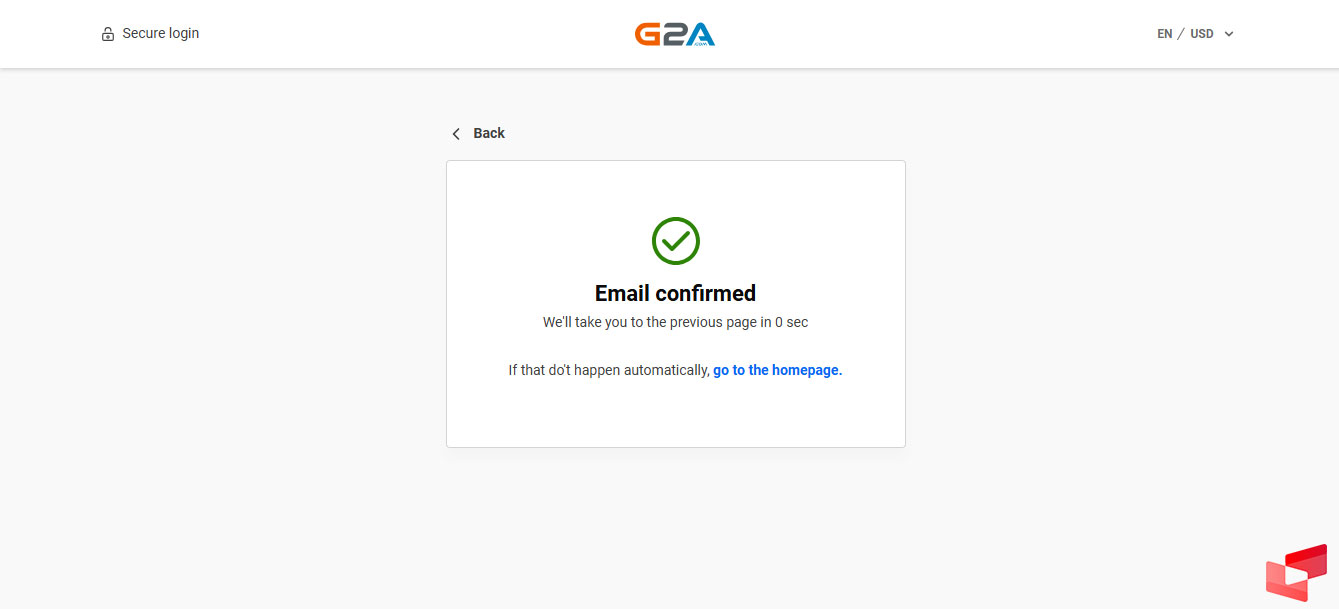This screenshot has height=609, width=1339.
Task: Click the redirect countdown message text
Action: (658, 322)
